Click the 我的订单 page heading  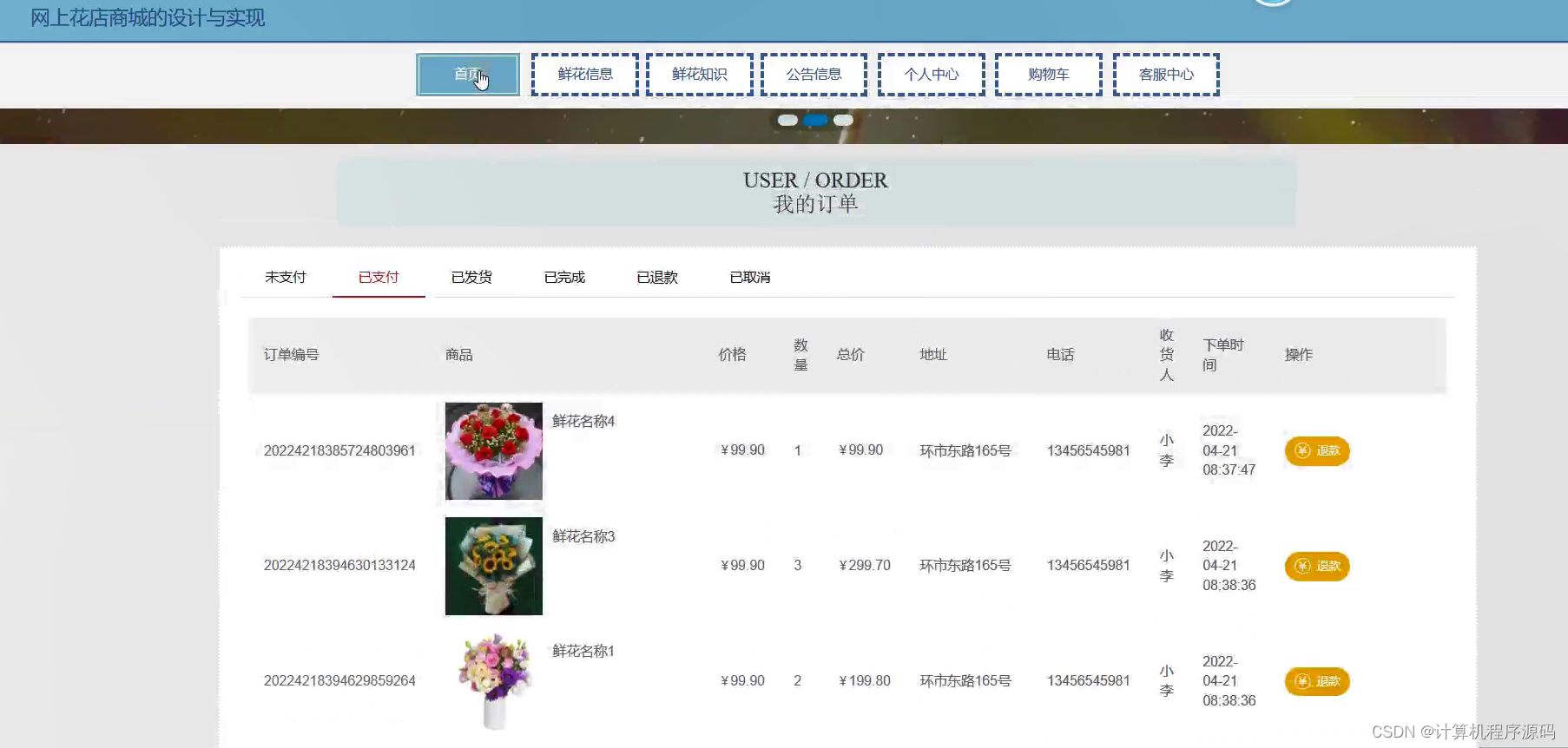point(815,205)
